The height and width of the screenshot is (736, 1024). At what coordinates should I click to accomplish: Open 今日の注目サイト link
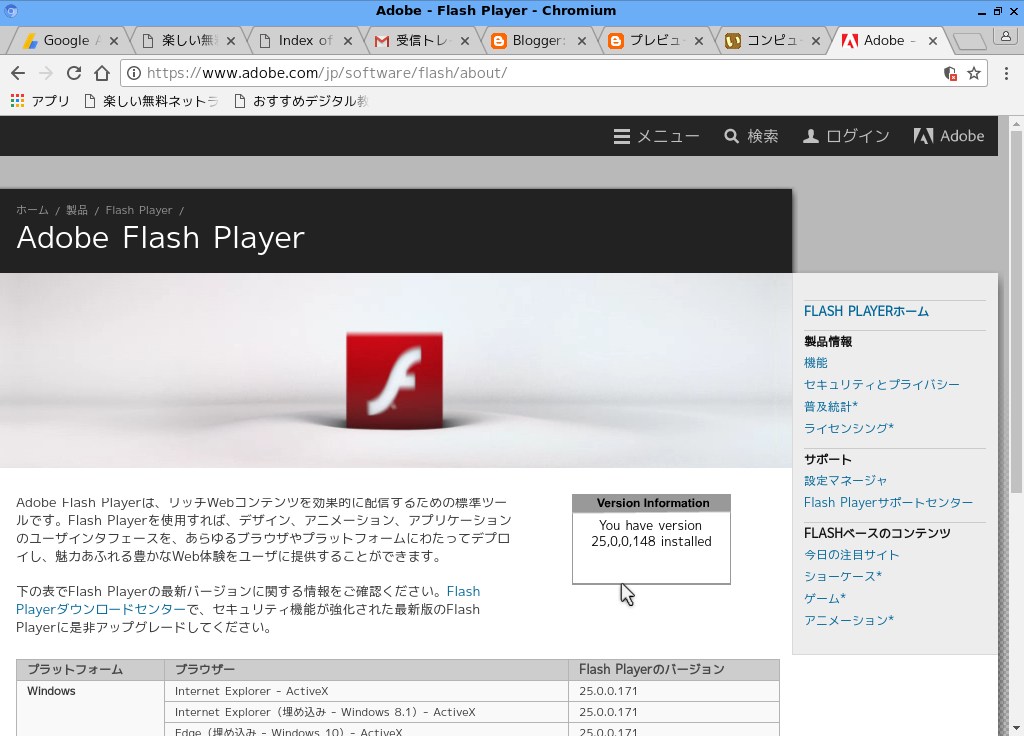coord(852,554)
